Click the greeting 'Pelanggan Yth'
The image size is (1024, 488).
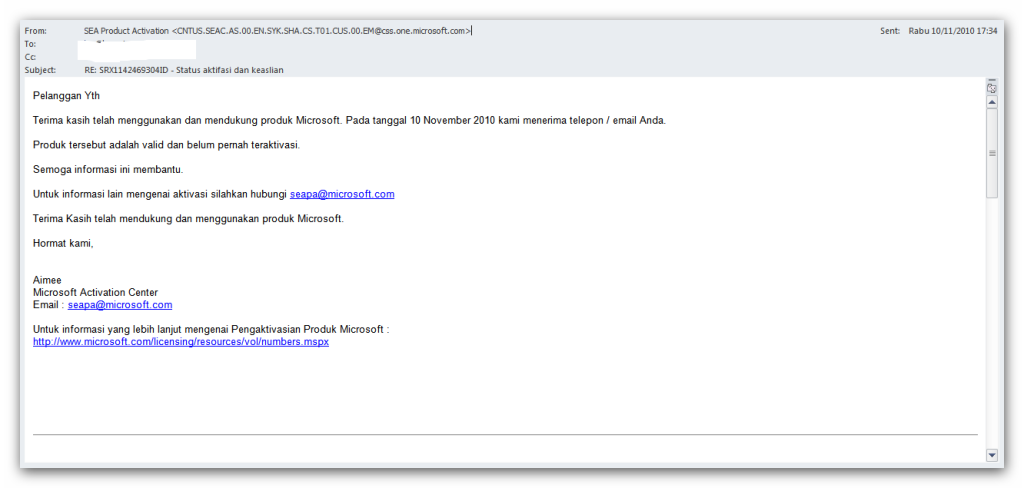[67, 96]
